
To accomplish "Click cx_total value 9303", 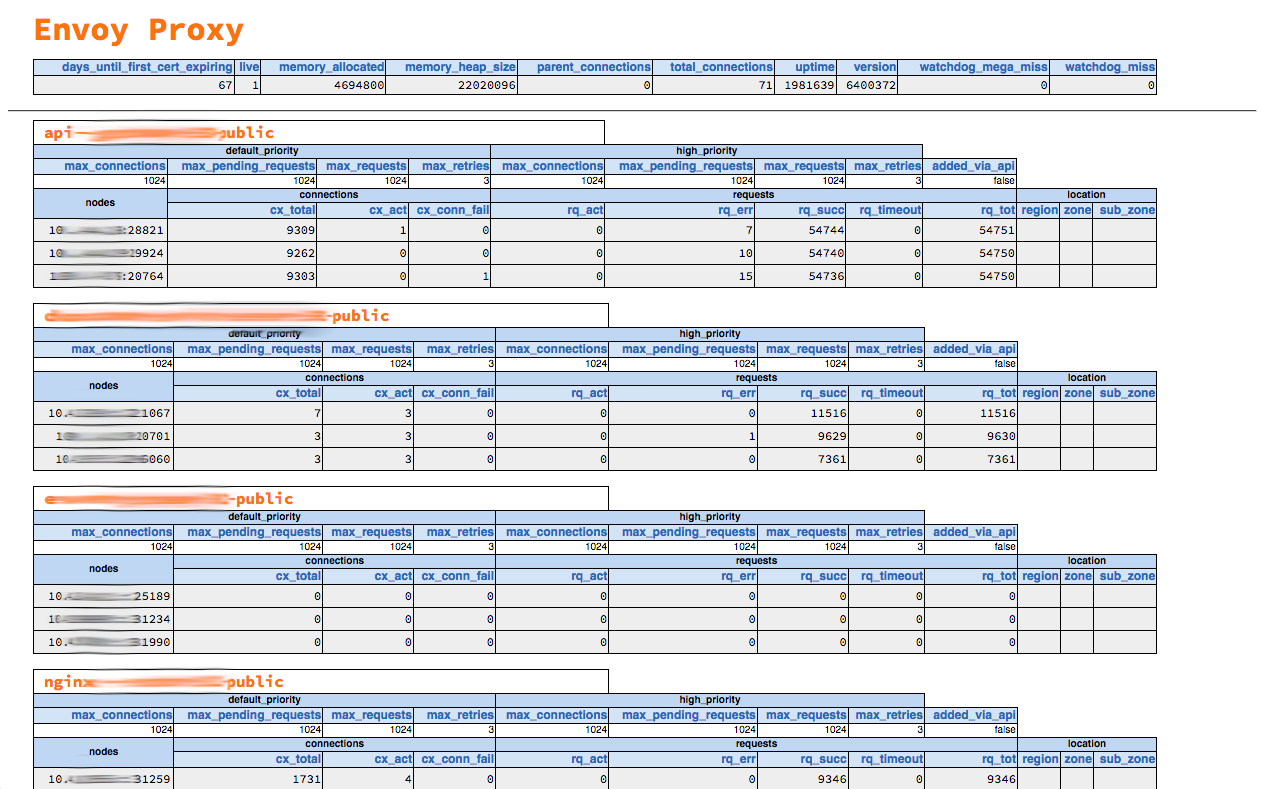I will coord(301,276).
